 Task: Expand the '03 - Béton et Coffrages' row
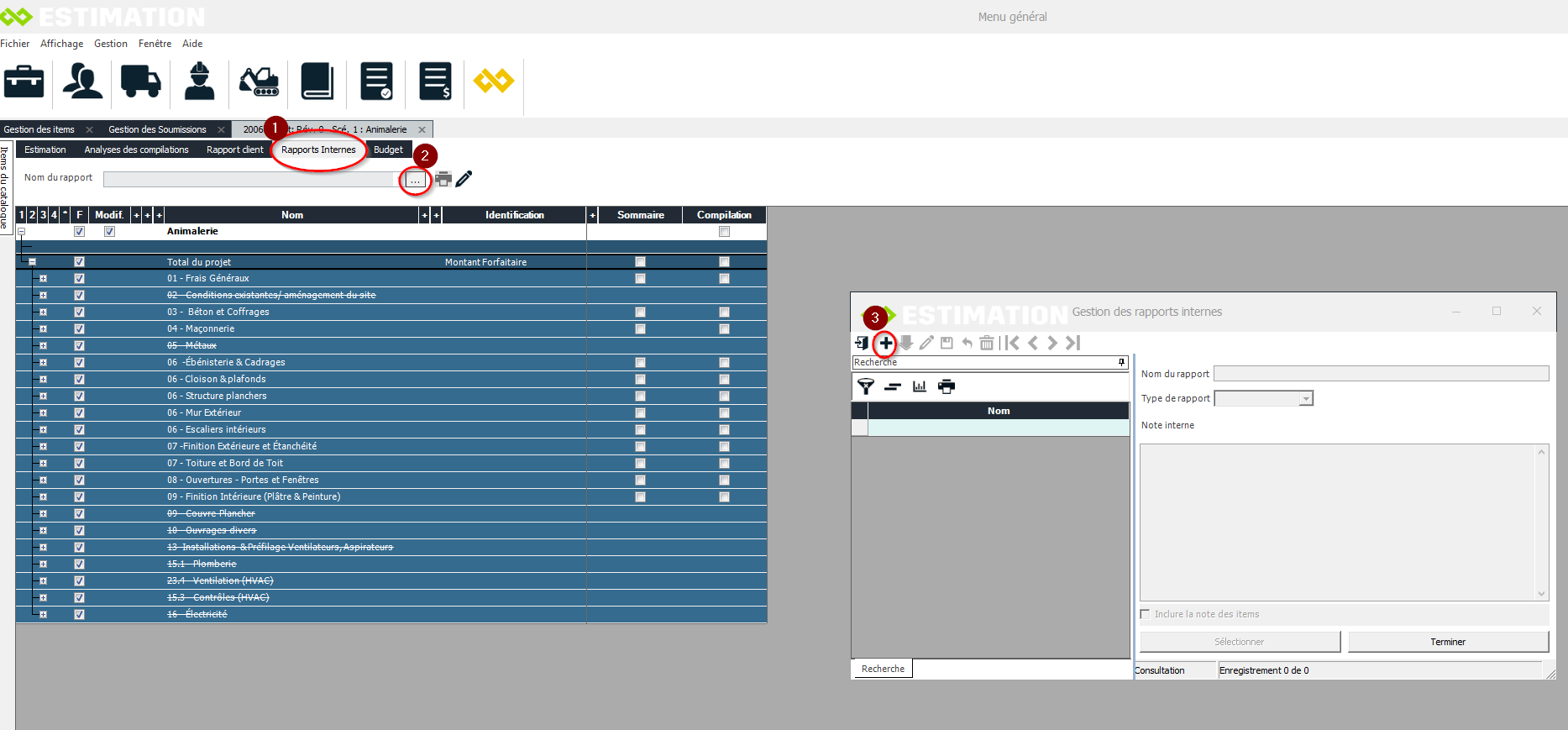(x=43, y=312)
